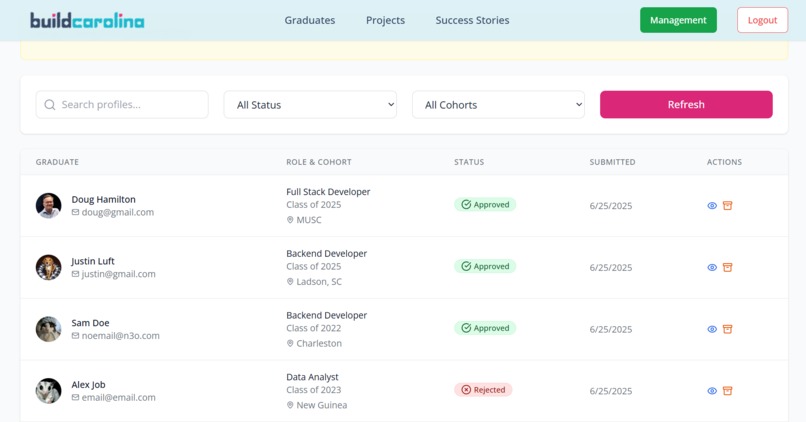The height and width of the screenshot is (422, 806).
Task: Click the envelope icon beside email@email.com
Action: coord(76,397)
